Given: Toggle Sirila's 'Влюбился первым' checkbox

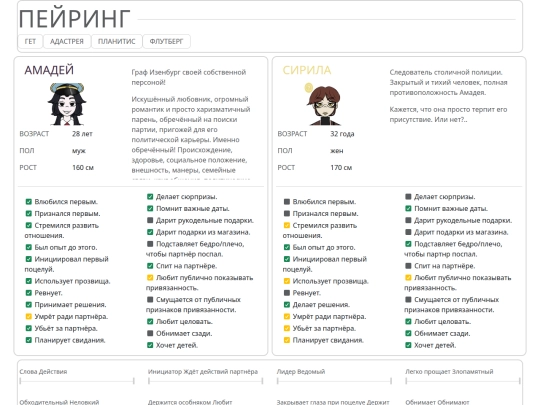Looking at the screenshot, I should click(287, 201).
